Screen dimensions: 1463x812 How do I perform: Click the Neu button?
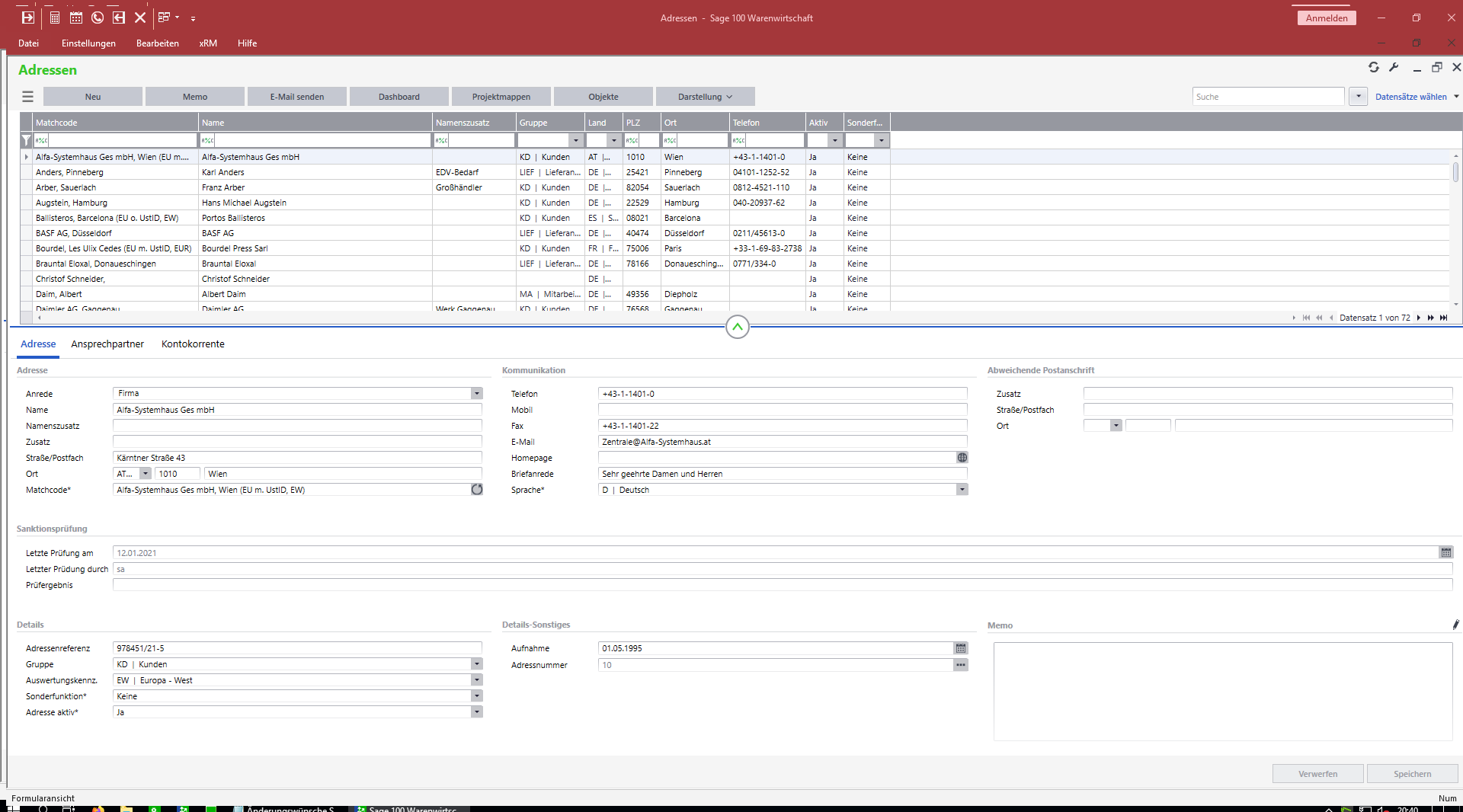[x=93, y=97]
